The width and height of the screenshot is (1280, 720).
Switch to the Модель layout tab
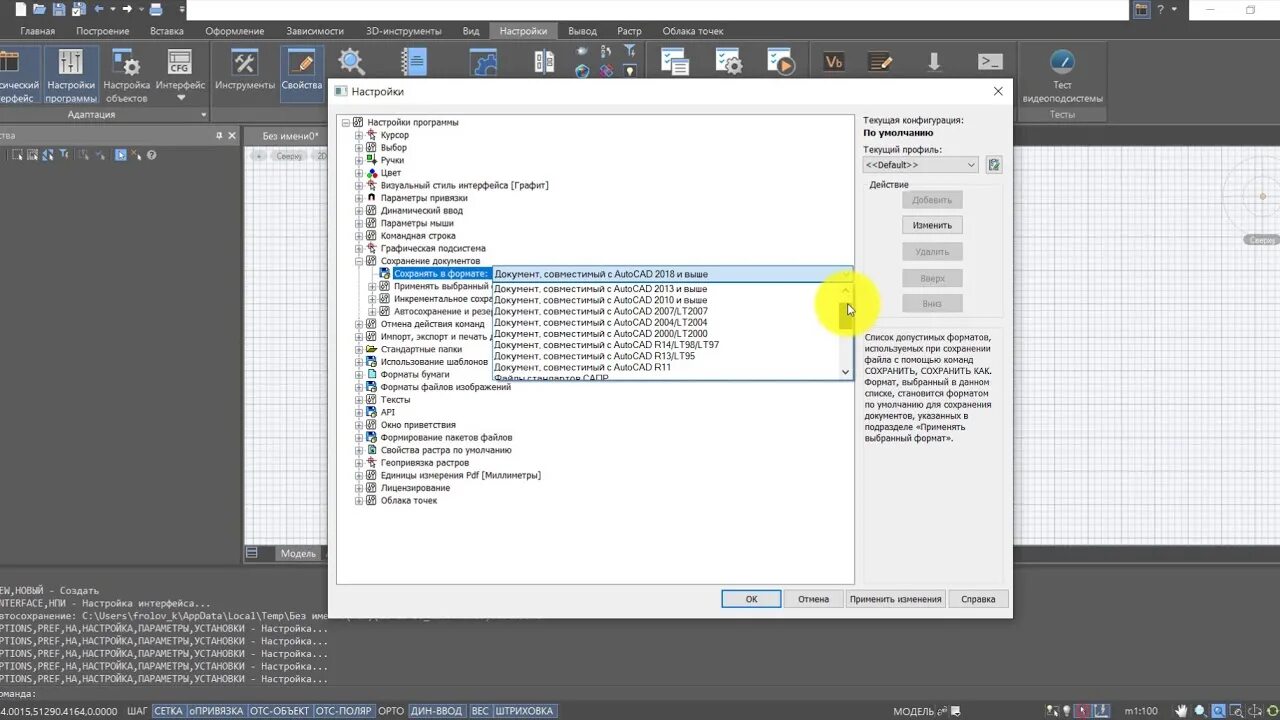[298, 553]
